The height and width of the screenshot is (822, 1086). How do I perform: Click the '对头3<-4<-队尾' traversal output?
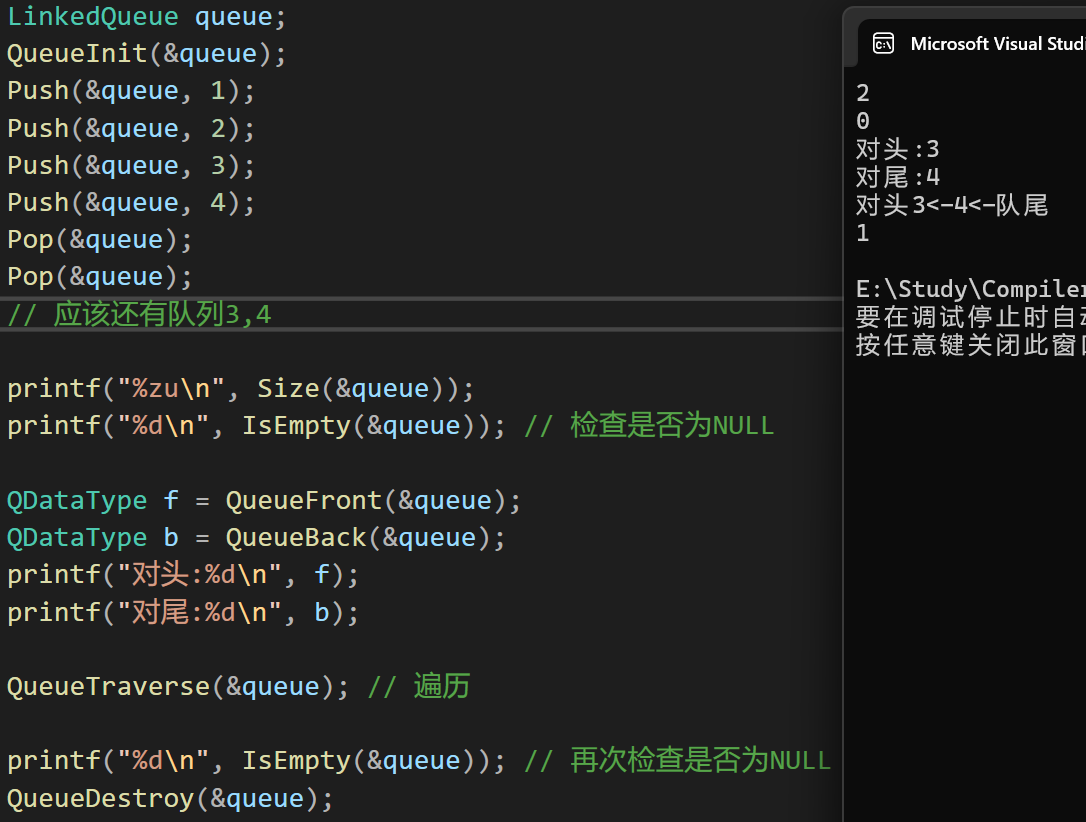(951, 206)
